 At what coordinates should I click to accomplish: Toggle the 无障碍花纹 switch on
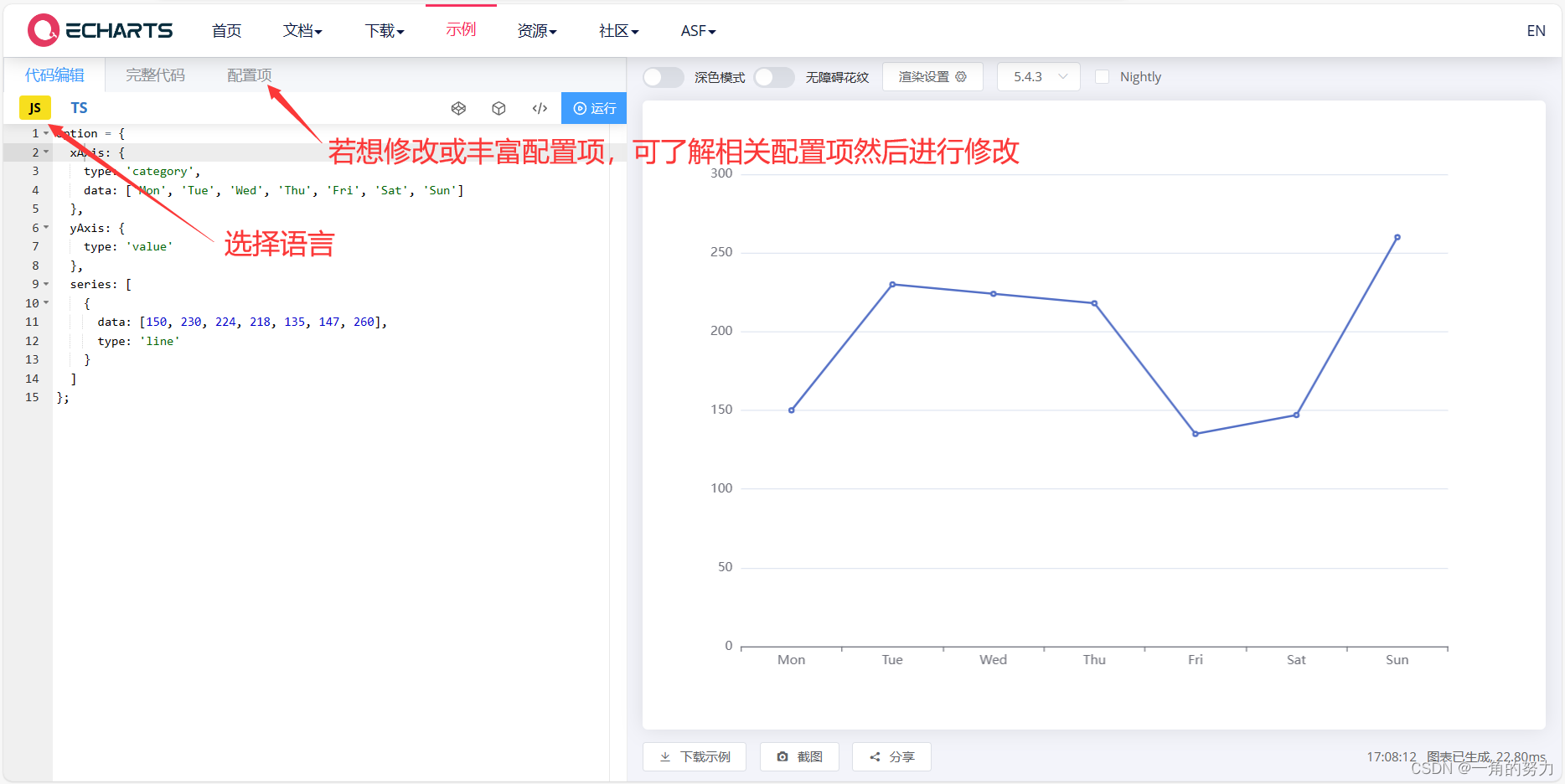pyautogui.click(x=773, y=76)
